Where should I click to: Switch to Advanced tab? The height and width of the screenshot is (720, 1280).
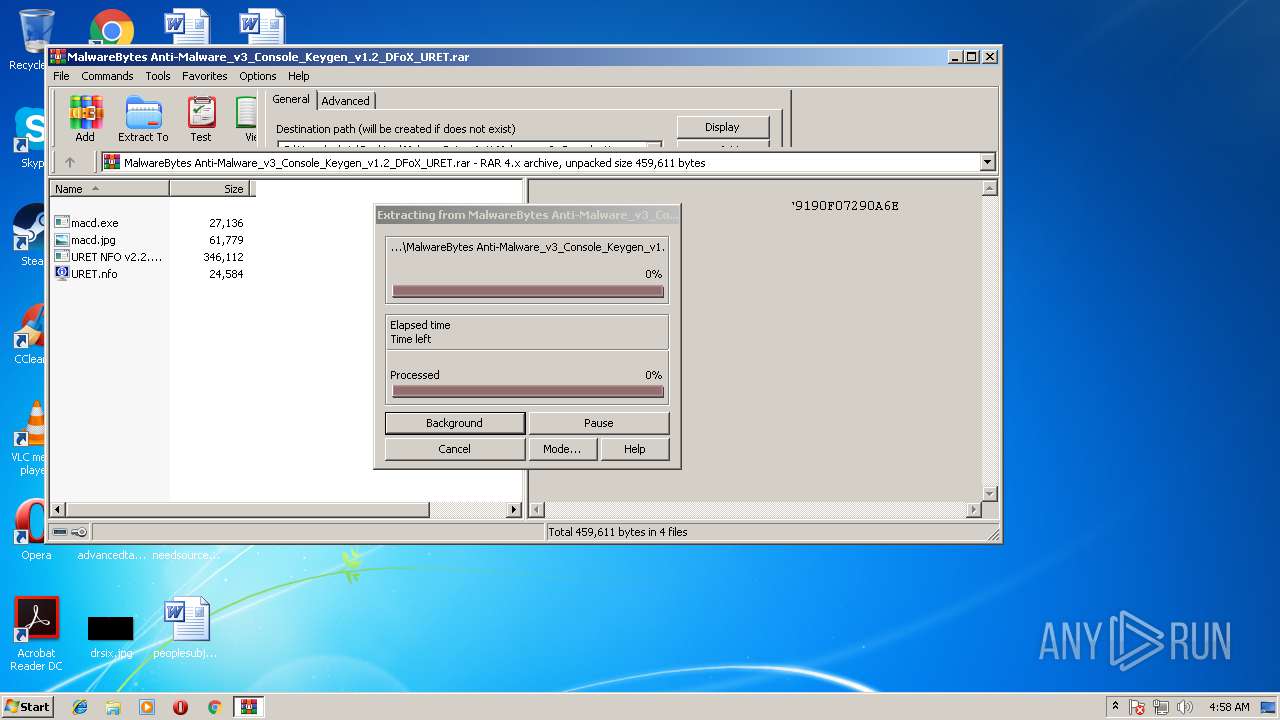[x=346, y=101]
